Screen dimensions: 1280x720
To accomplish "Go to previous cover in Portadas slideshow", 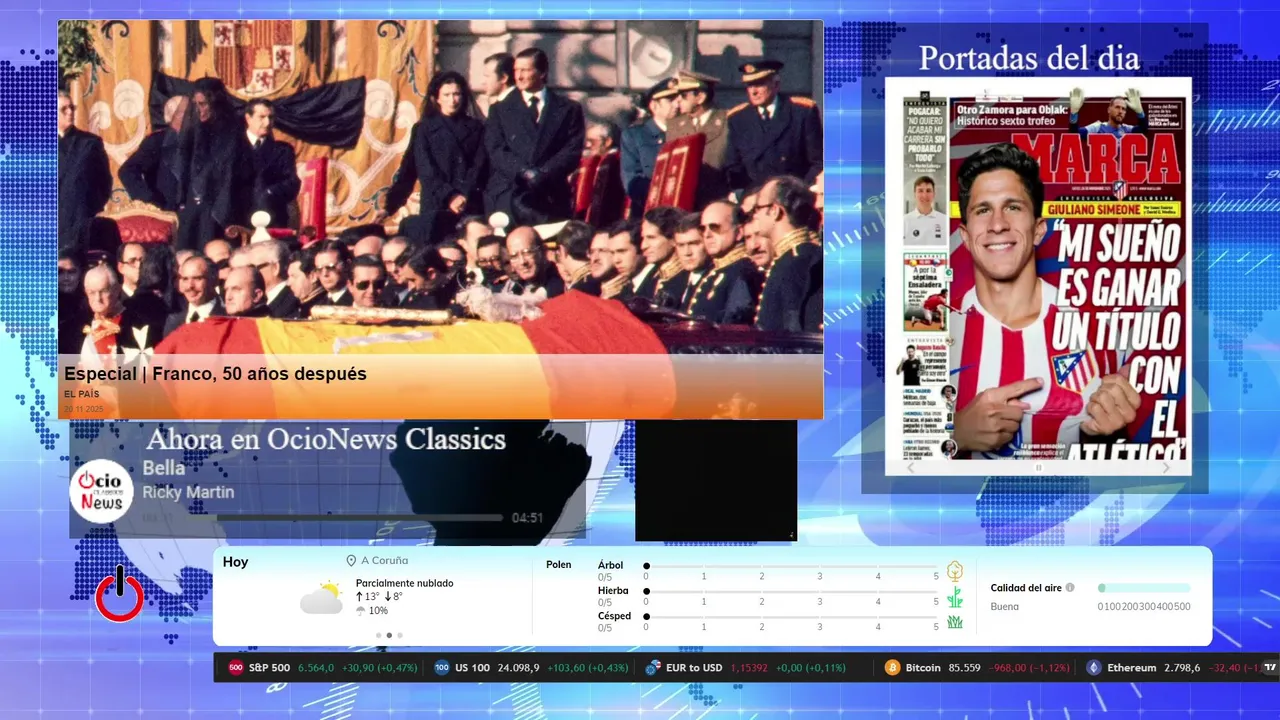I will [x=910, y=467].
